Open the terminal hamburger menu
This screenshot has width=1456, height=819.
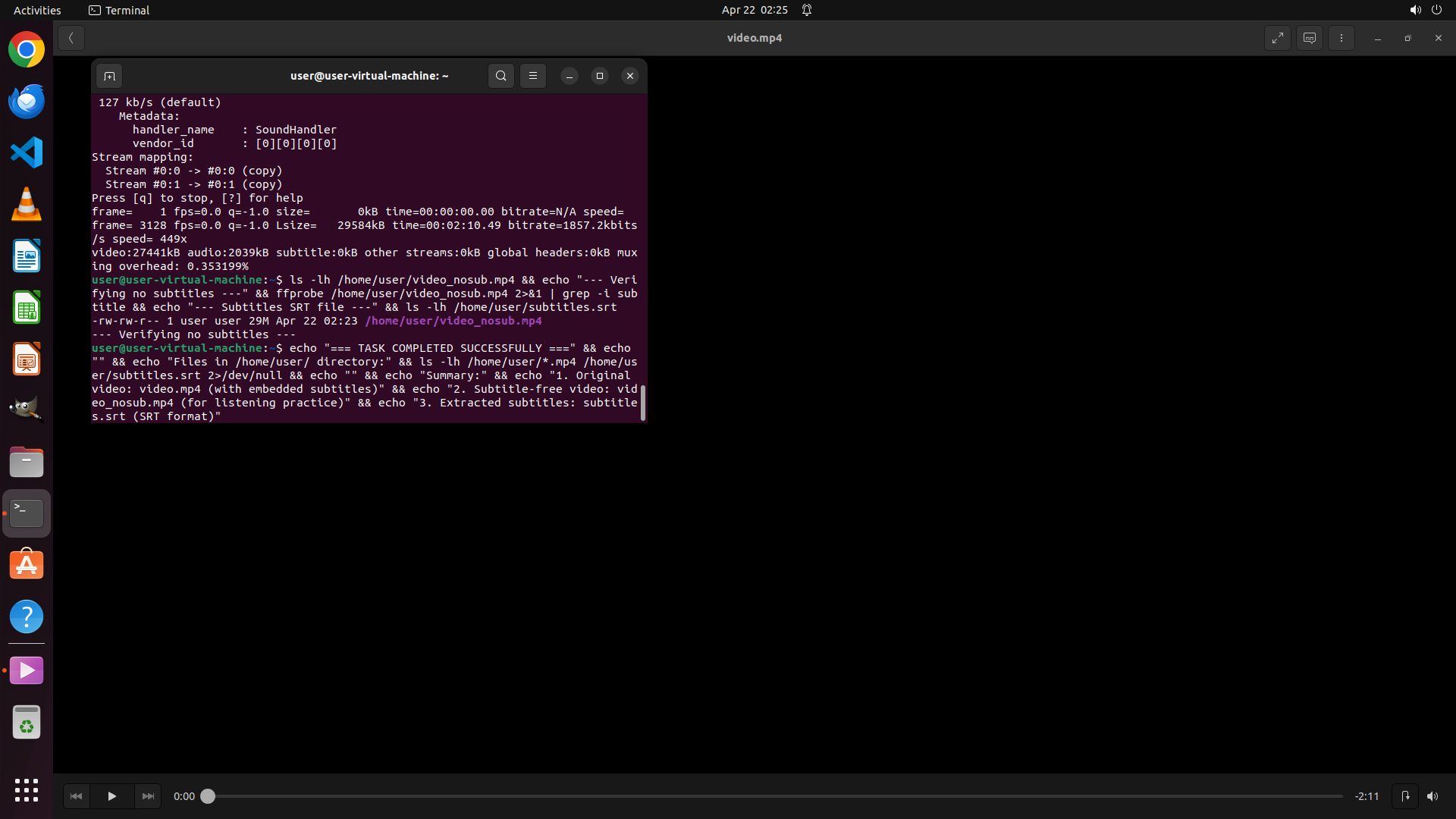point(533,76)
